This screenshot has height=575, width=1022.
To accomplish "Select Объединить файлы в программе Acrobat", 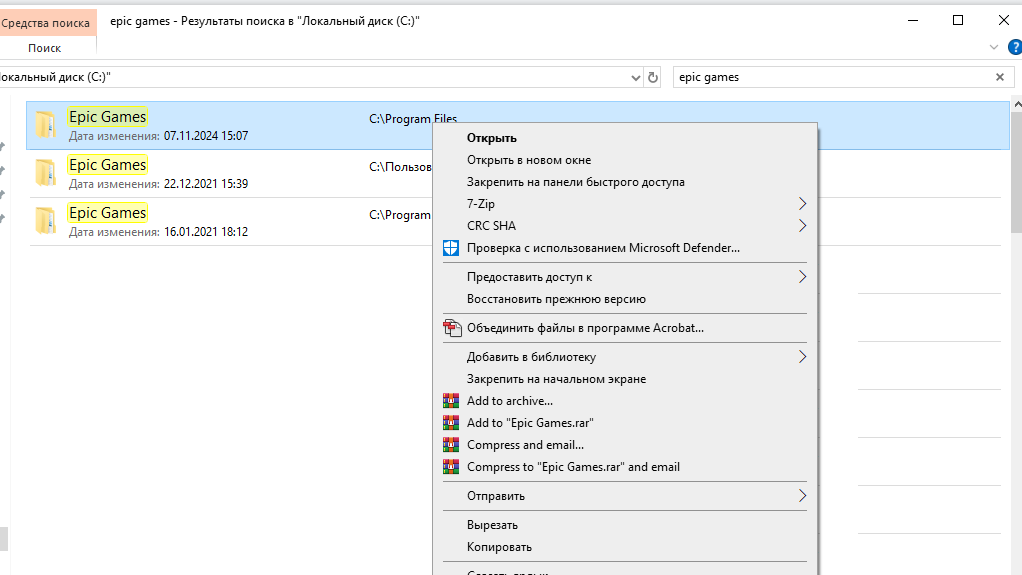I will click(585, 328).
